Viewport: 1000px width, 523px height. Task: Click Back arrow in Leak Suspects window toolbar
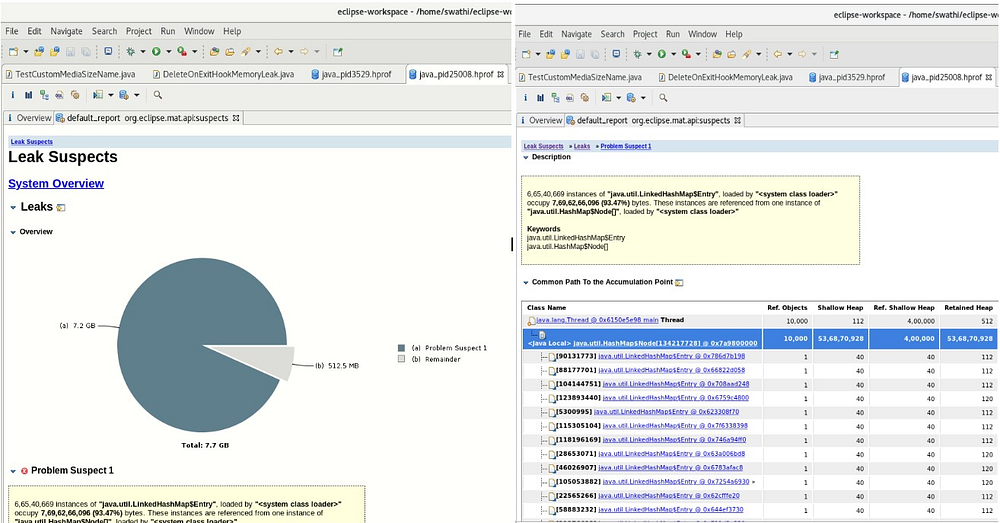(x=278, y=52)
